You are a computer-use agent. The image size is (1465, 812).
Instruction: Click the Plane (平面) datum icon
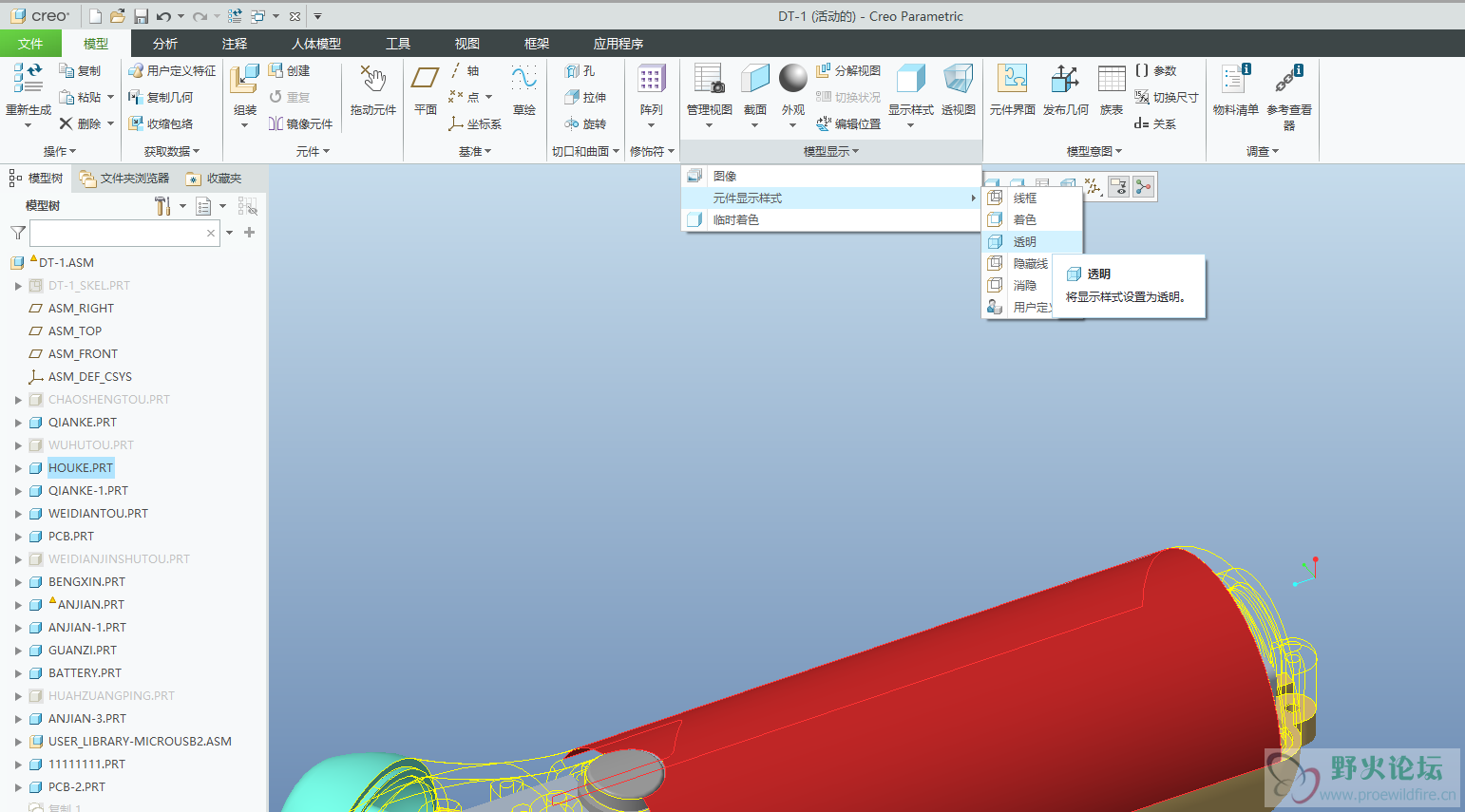425,78
